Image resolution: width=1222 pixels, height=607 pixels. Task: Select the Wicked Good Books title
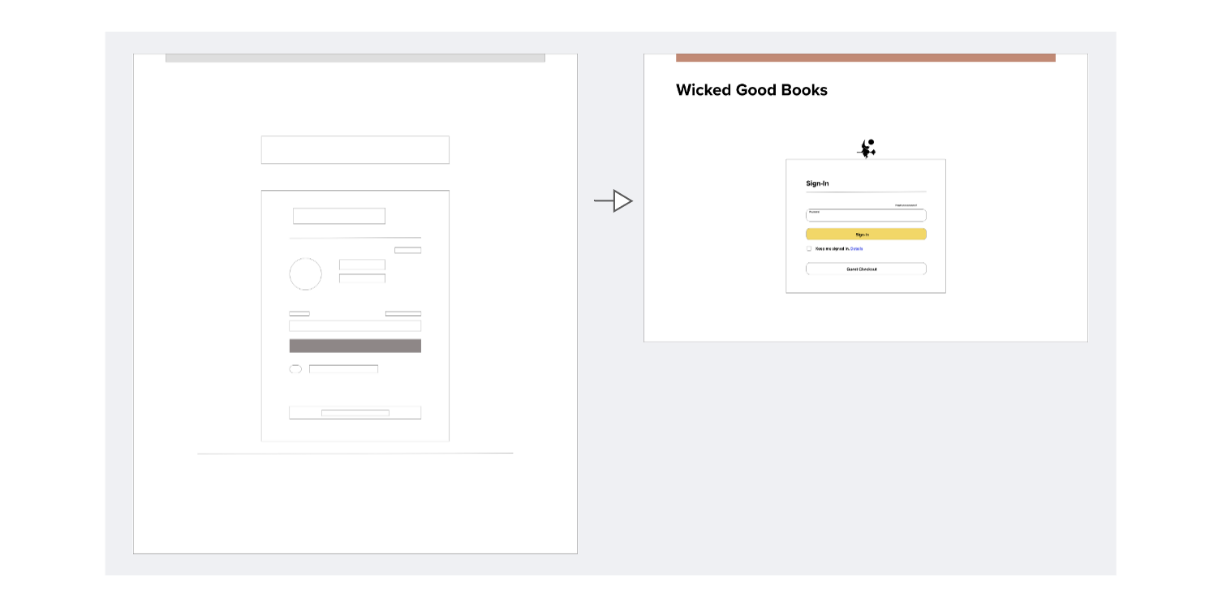pos(752,90)
